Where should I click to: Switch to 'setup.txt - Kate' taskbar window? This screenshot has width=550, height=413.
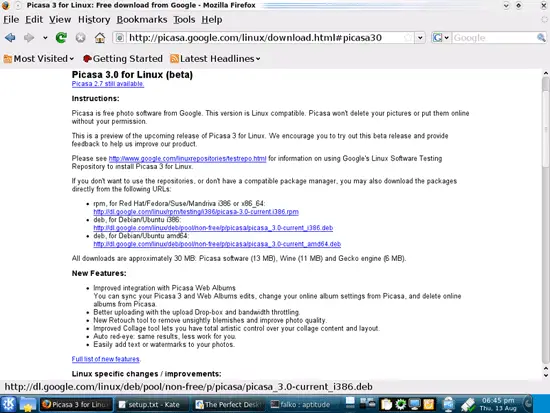151,405
